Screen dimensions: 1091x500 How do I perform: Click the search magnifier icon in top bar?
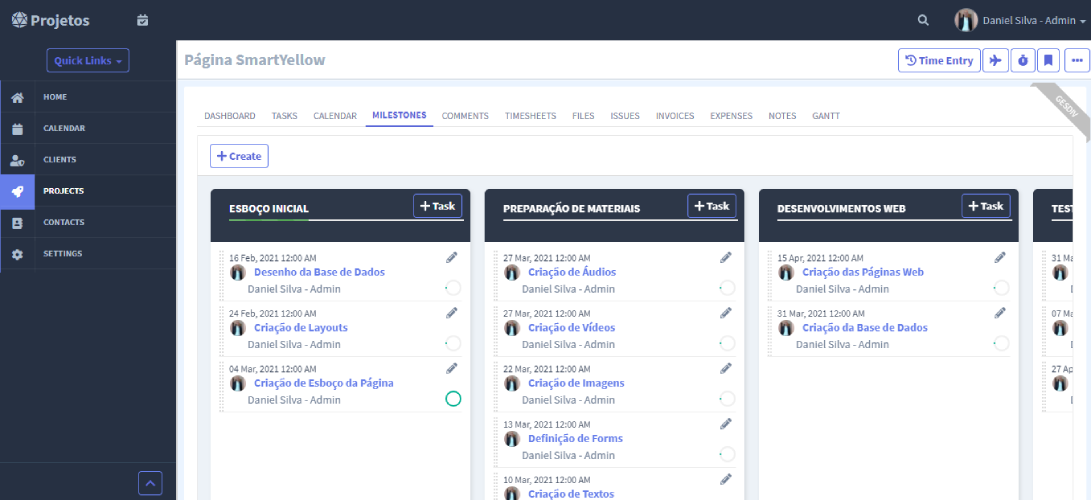point(923,20)
